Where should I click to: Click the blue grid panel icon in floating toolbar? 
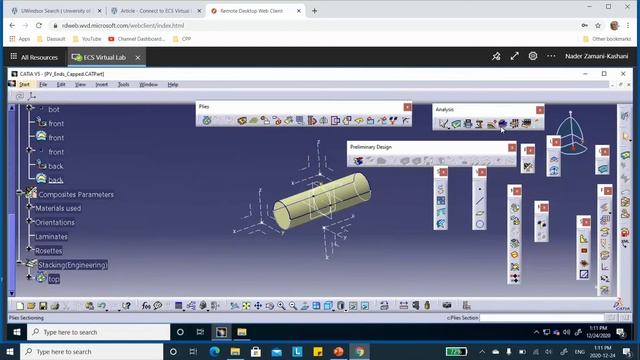tap(441, 200)
